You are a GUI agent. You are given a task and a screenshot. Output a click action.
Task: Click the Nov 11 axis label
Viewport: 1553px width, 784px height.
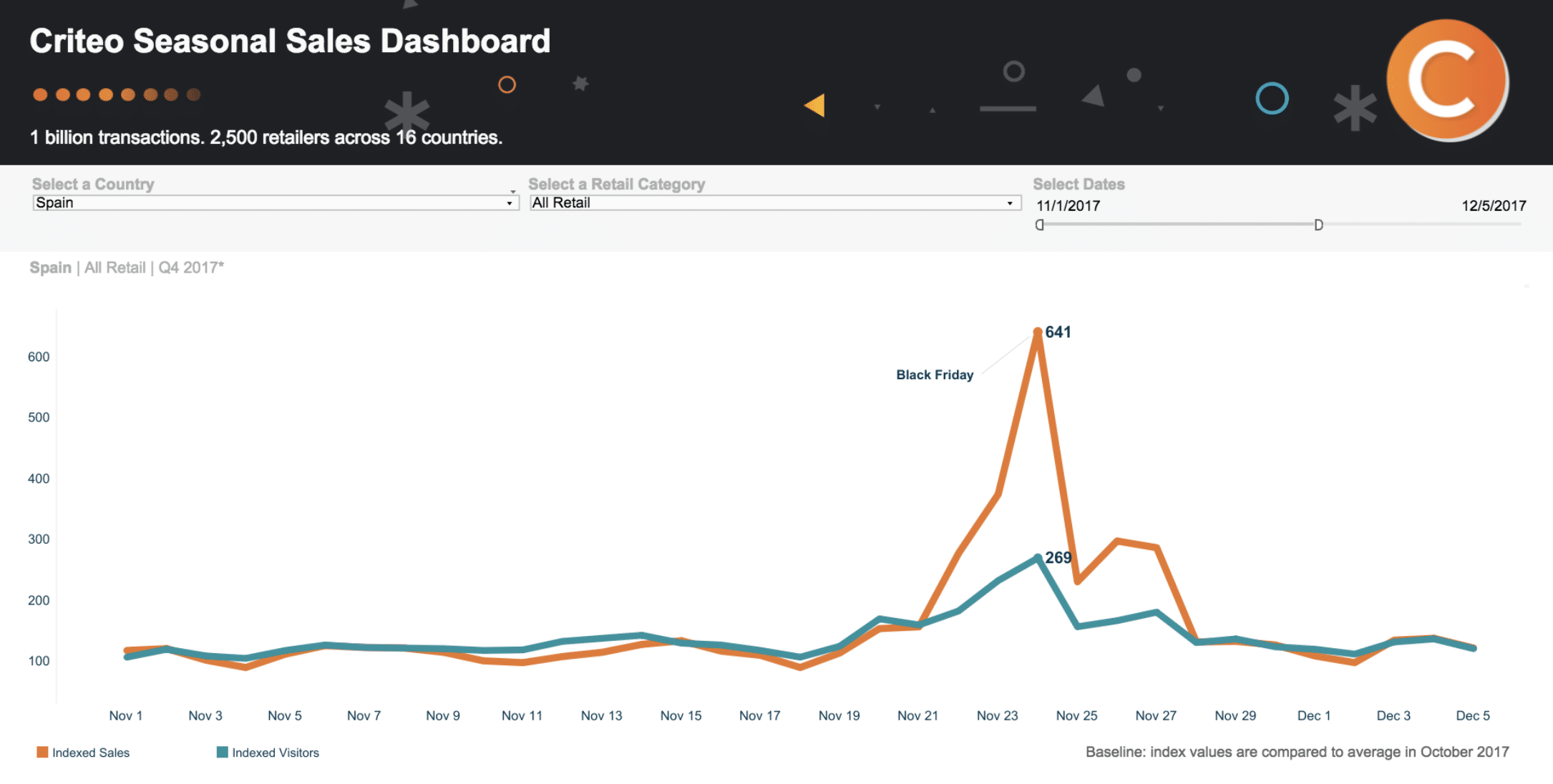point(522,715)
